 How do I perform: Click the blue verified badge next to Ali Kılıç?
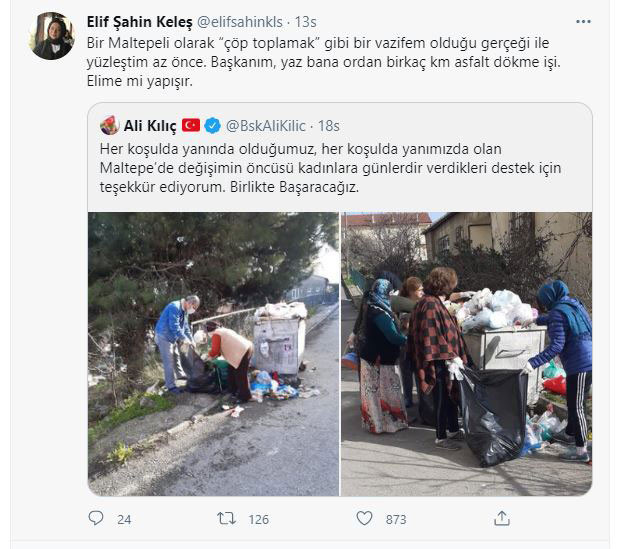tap(213, 126)
